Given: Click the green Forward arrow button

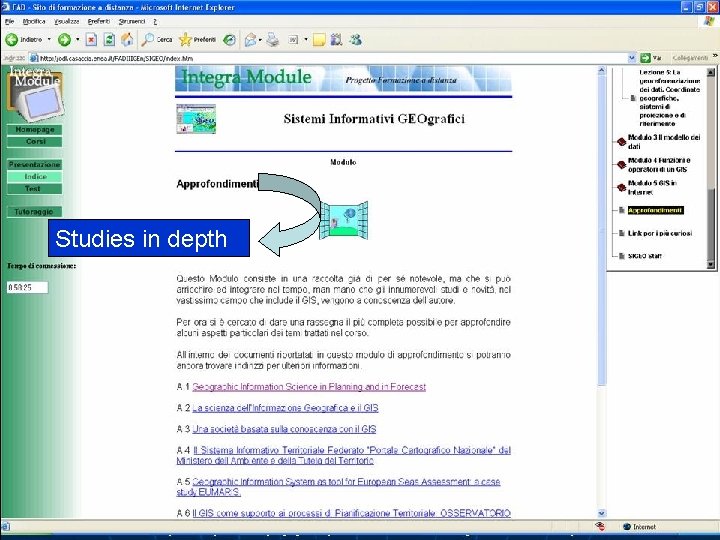Looking at the screenshot, I should click(64, 40).
